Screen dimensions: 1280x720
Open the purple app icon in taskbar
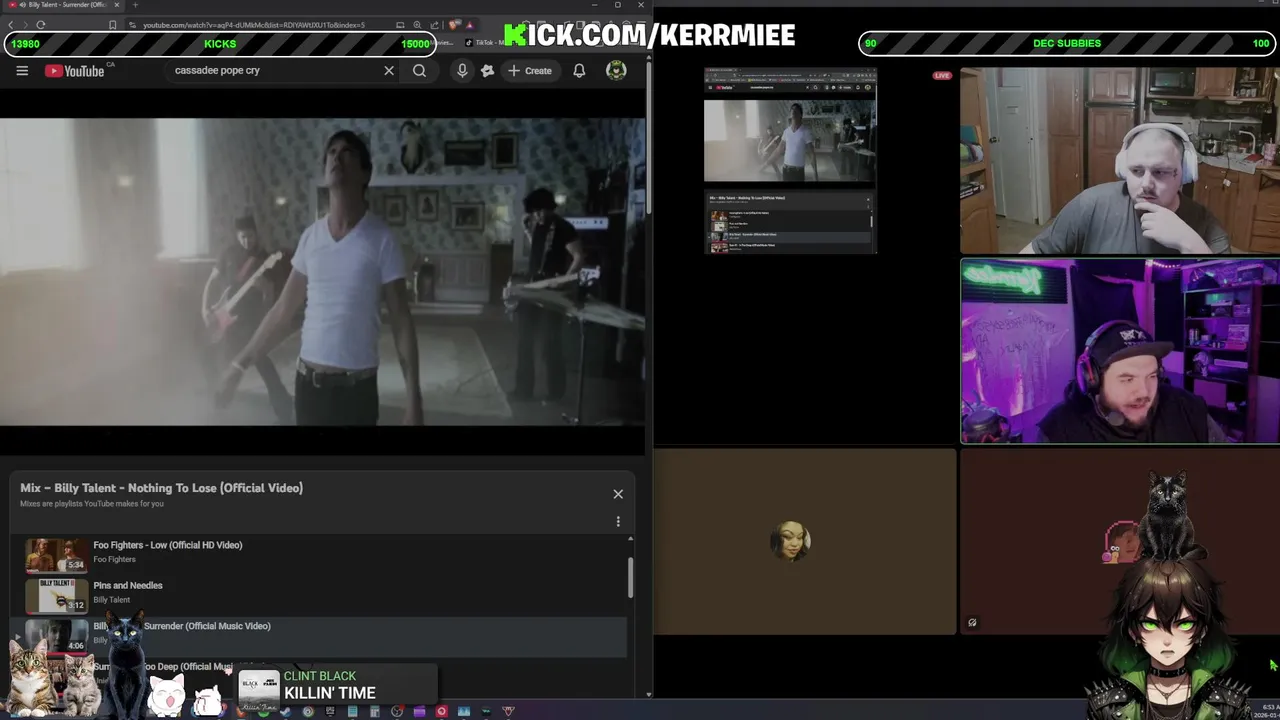[419, 712]
